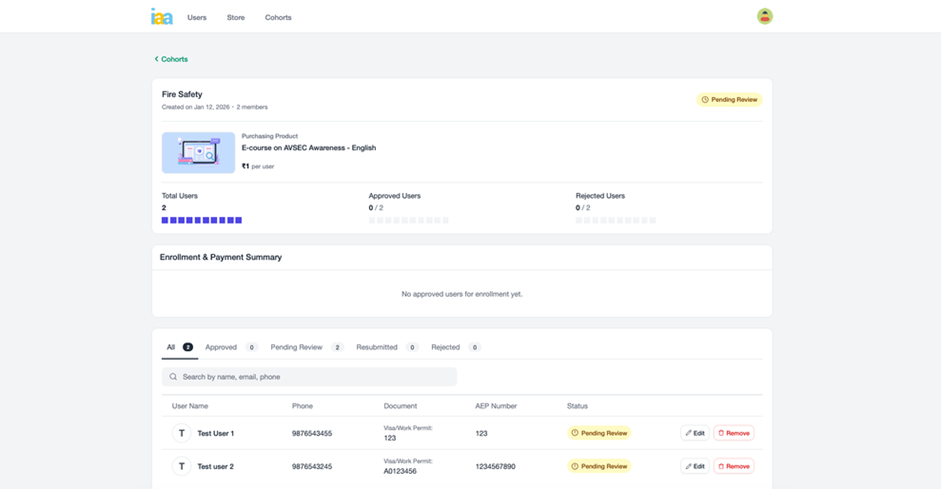Switch to the Pending Review tab
This screenshot has width=941, height=489.
pos(296,347)
